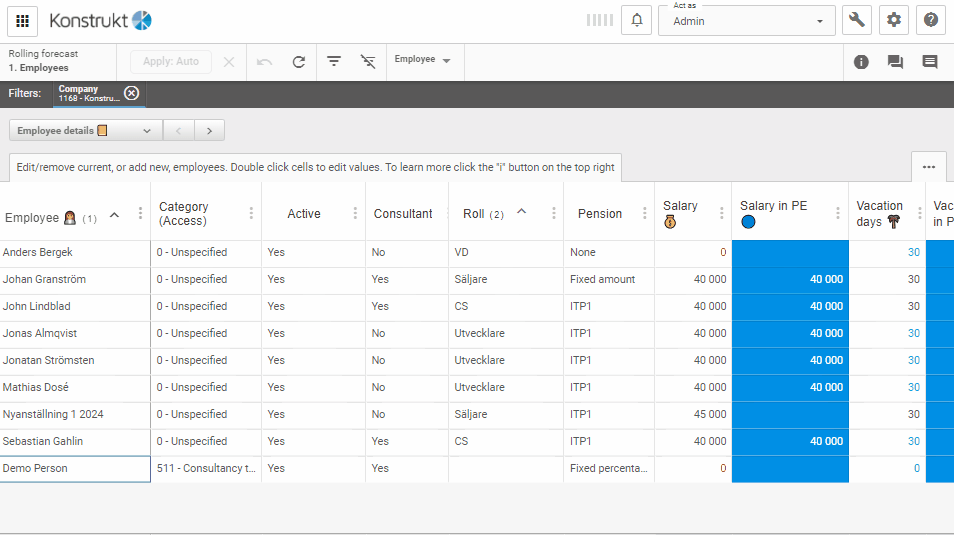Click the three-dots more options button
The image size is (954, 535).
click(x=928, y=166)
